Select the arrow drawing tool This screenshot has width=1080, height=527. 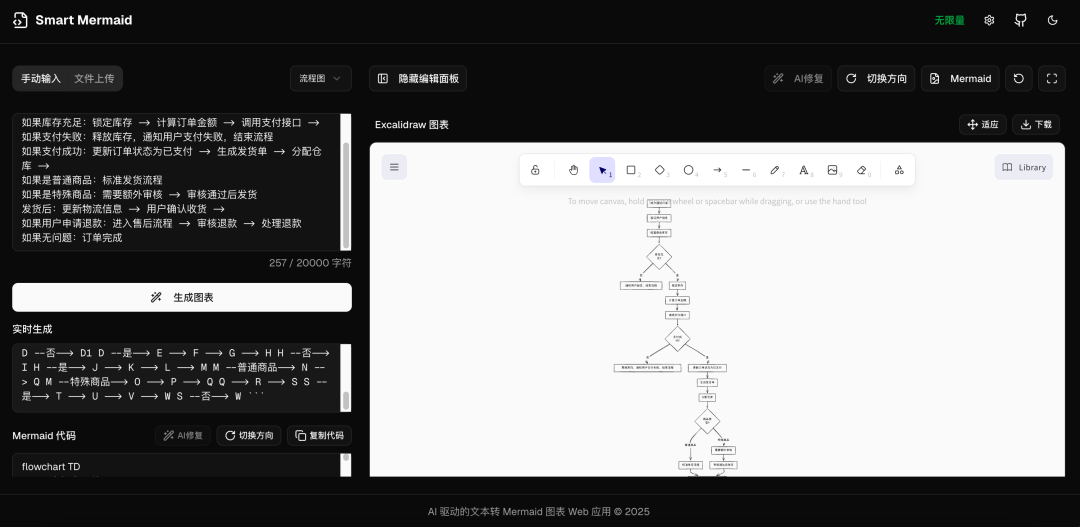(x=717, y=170)
